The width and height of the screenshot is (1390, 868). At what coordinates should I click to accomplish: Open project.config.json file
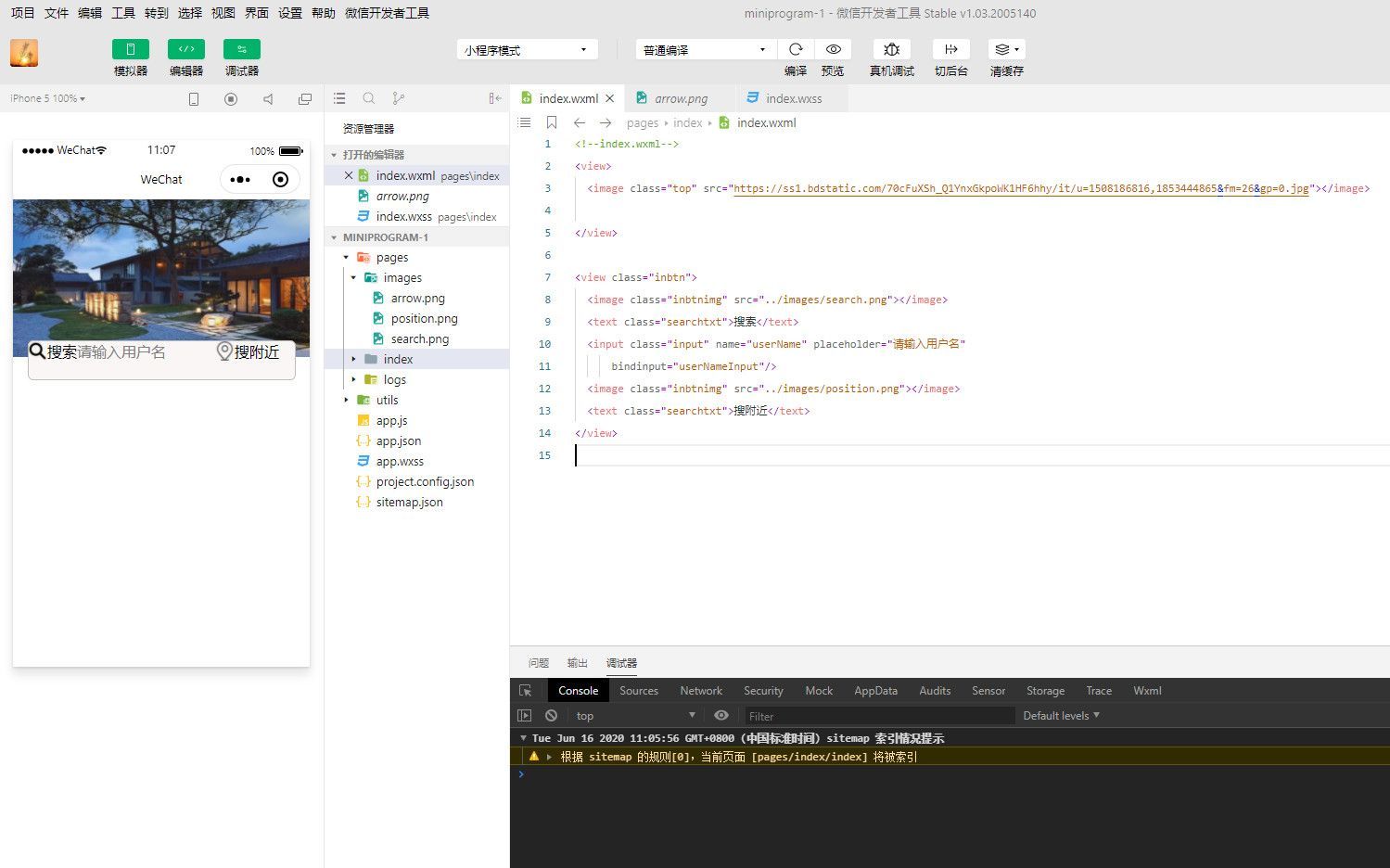425,481
